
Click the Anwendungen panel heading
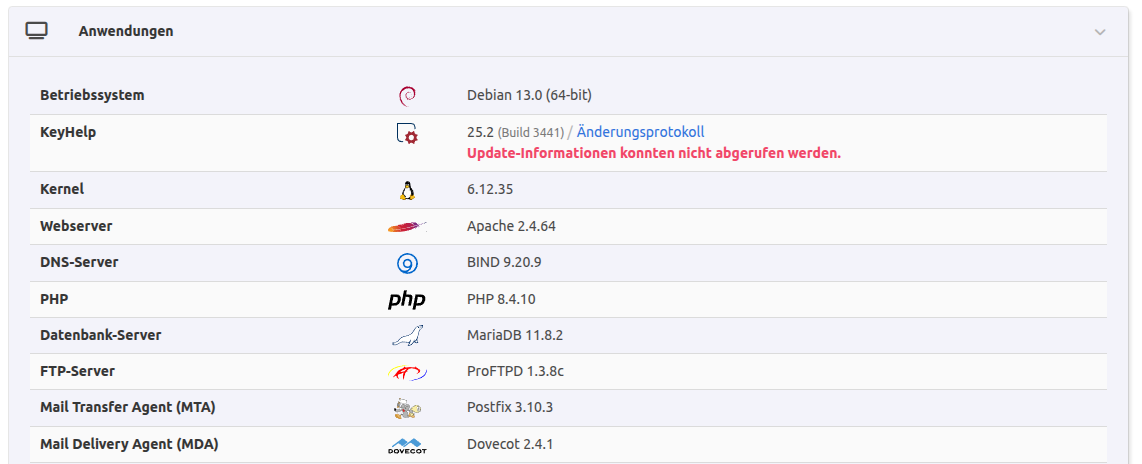tap(126, 31)
